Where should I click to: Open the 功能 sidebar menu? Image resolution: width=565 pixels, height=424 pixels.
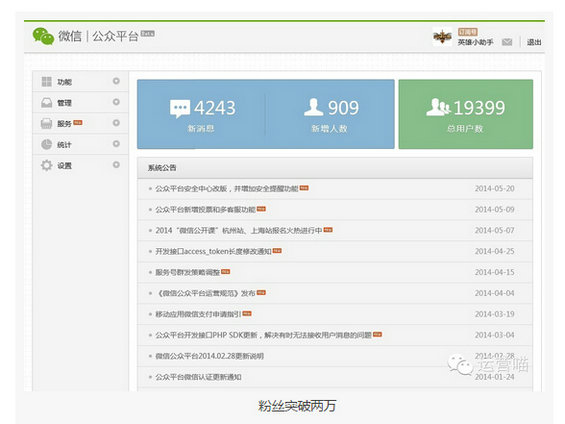[x=80, y=82]
